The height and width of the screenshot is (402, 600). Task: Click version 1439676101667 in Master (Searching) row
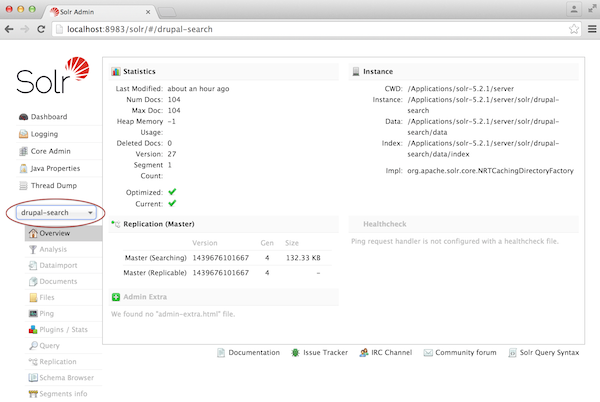tap(220, 258)
